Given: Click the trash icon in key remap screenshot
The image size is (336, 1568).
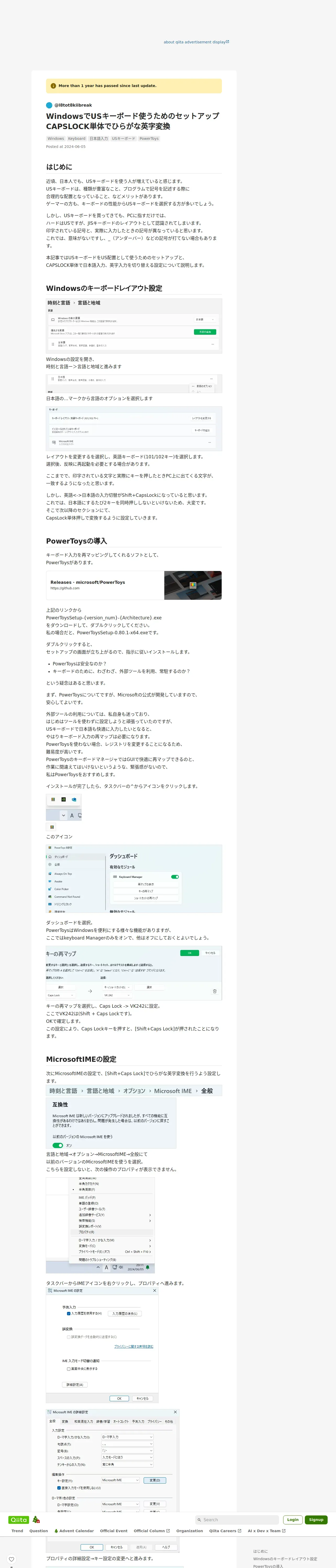Looking at the screenshot, I should [x=215, y=991].
